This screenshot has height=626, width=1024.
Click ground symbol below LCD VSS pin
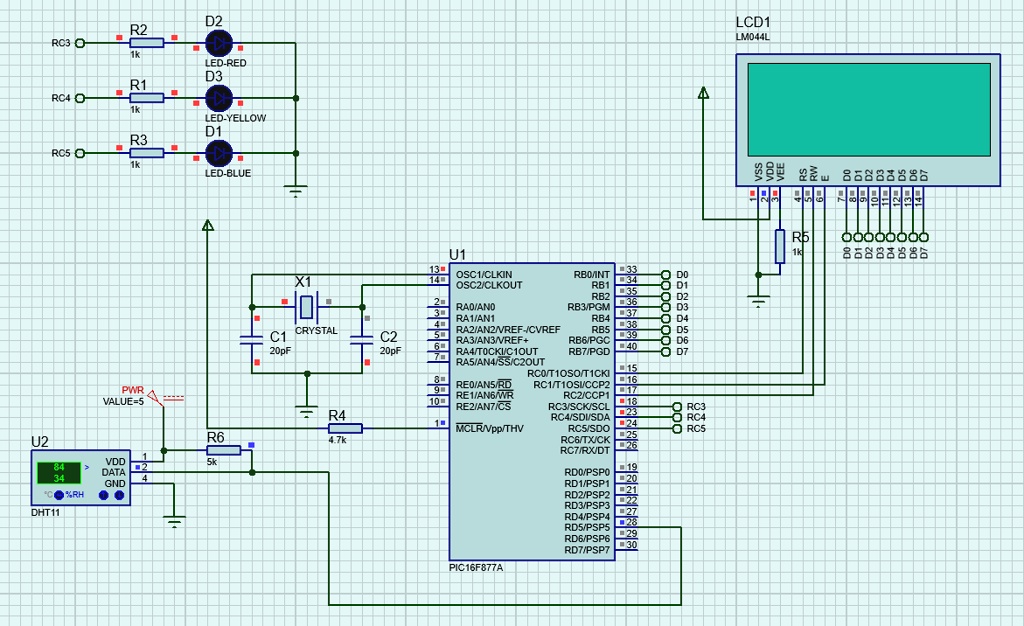point(758,301)
